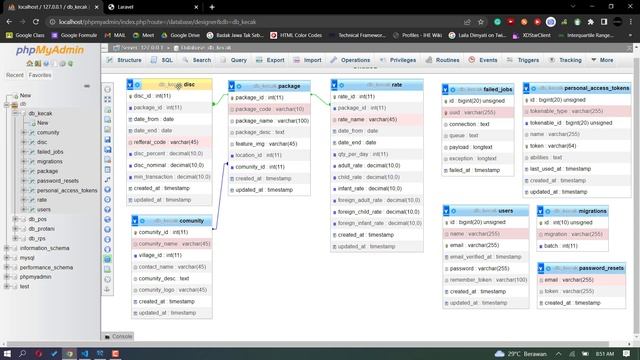Image resolution: width=640 pixels, height=360 pixels.
Task: Click the Delete pages designer icon
Action: pos(107,160)
